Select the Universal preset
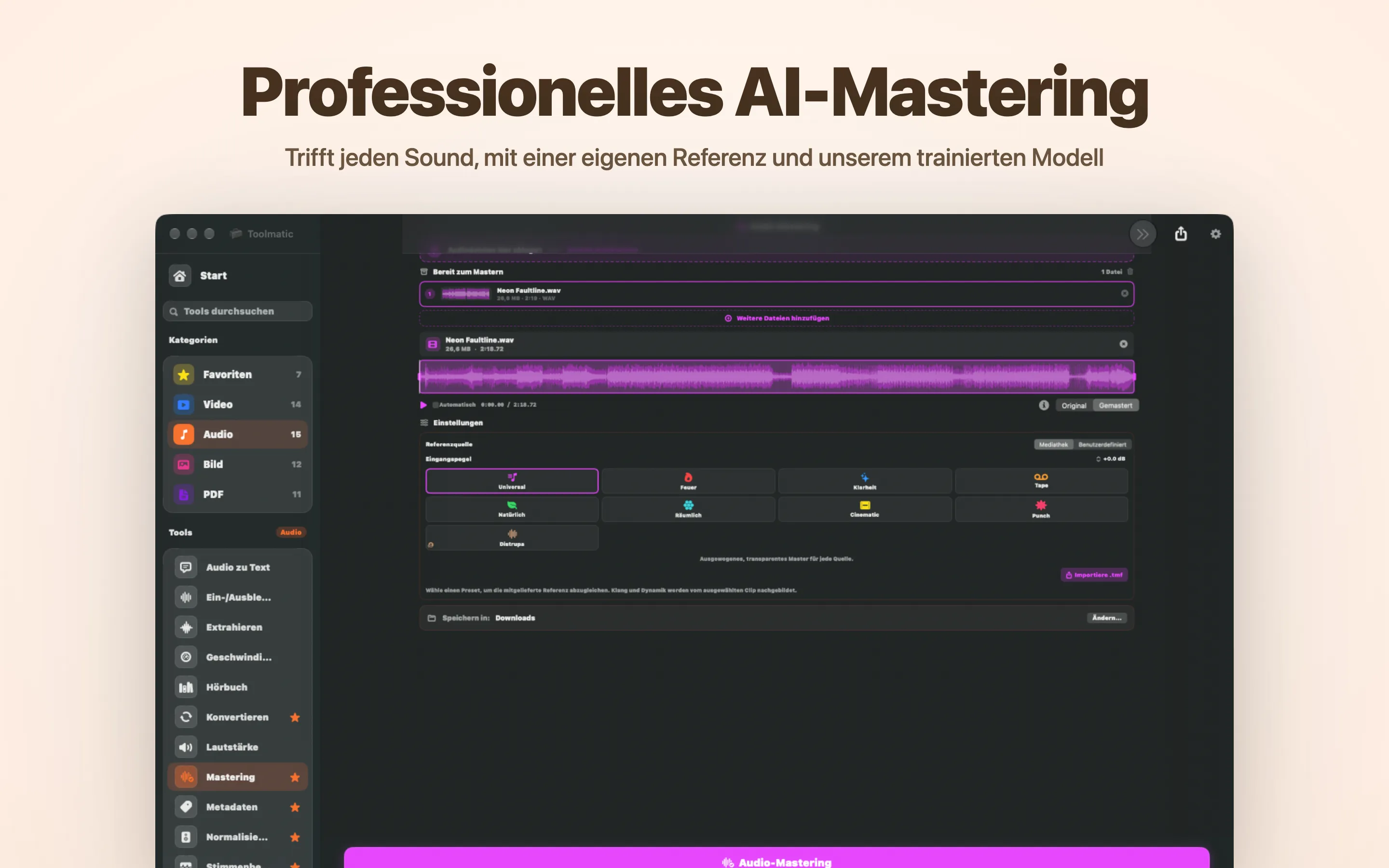This screenshot has height=868, width=1389. click(511, 481)
